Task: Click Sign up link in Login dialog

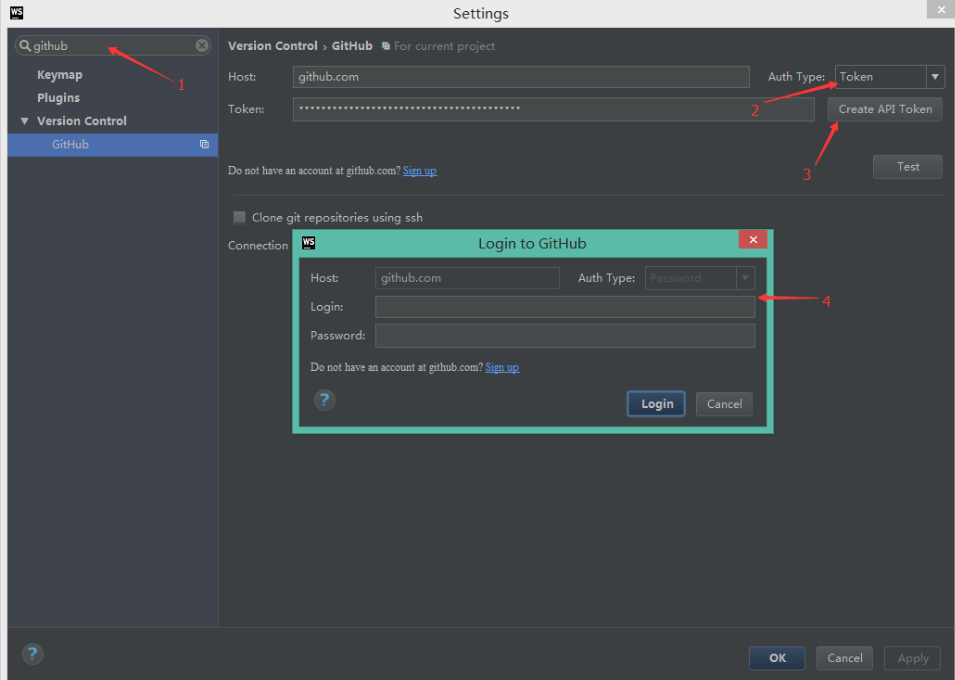Action: pos(502,367)
